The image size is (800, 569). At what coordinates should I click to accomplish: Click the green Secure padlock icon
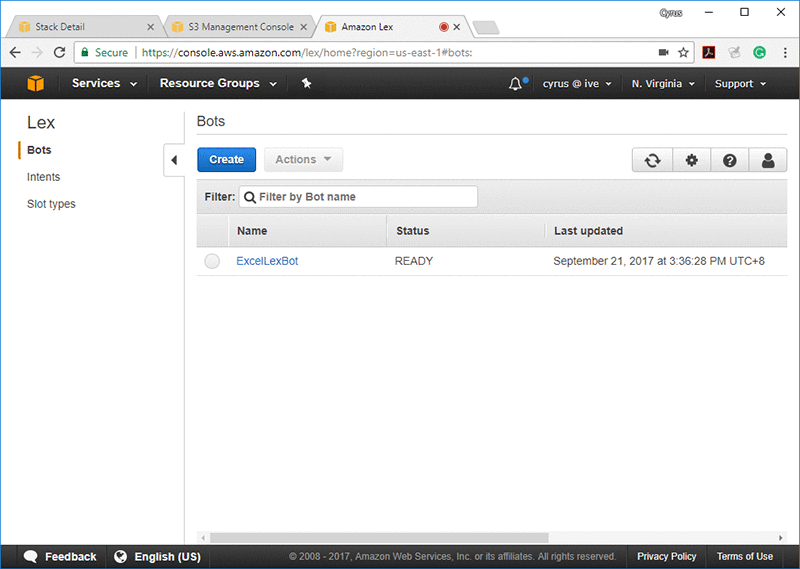coord(85,52)
